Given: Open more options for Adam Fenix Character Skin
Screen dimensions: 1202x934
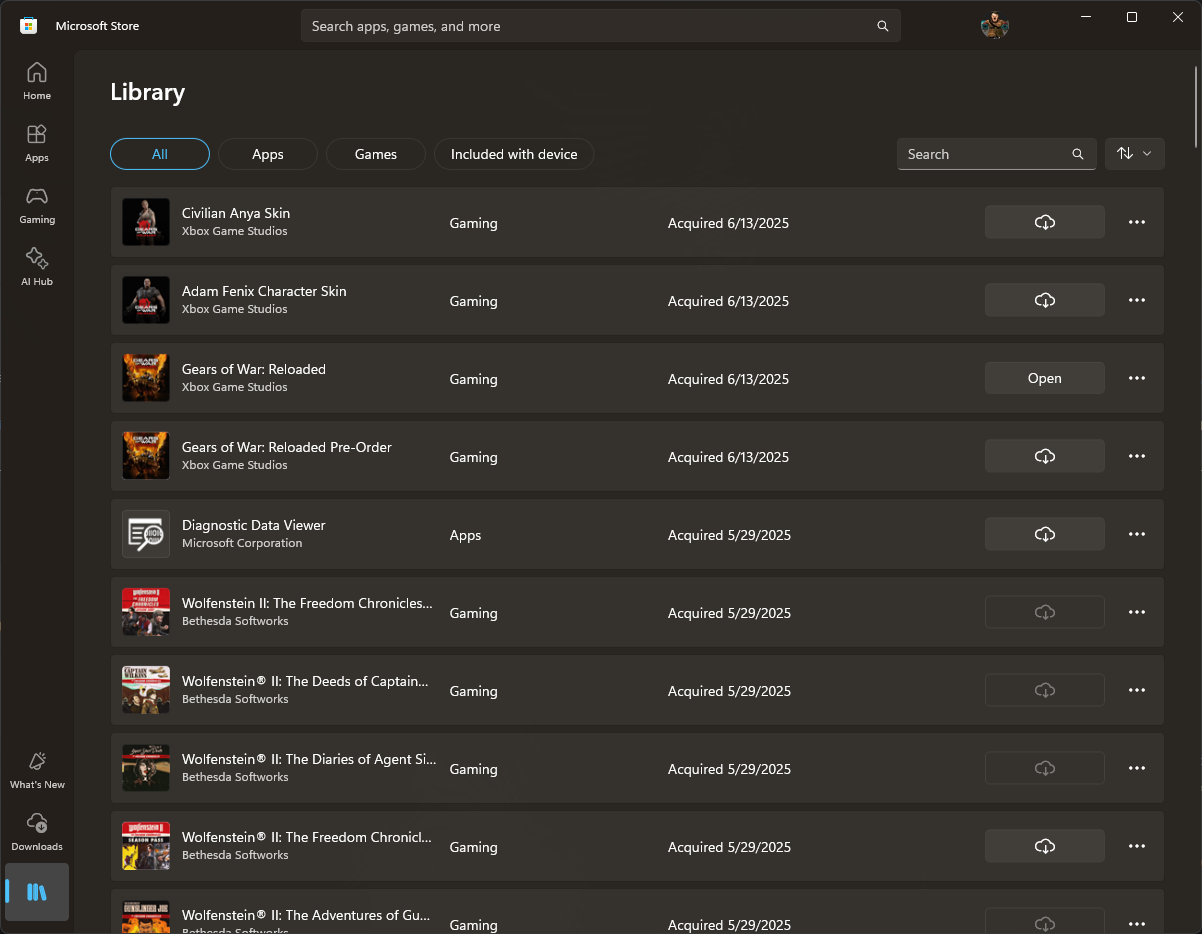Looking at the screenshot, I should pyautogui.click(x=1137, y=300).
